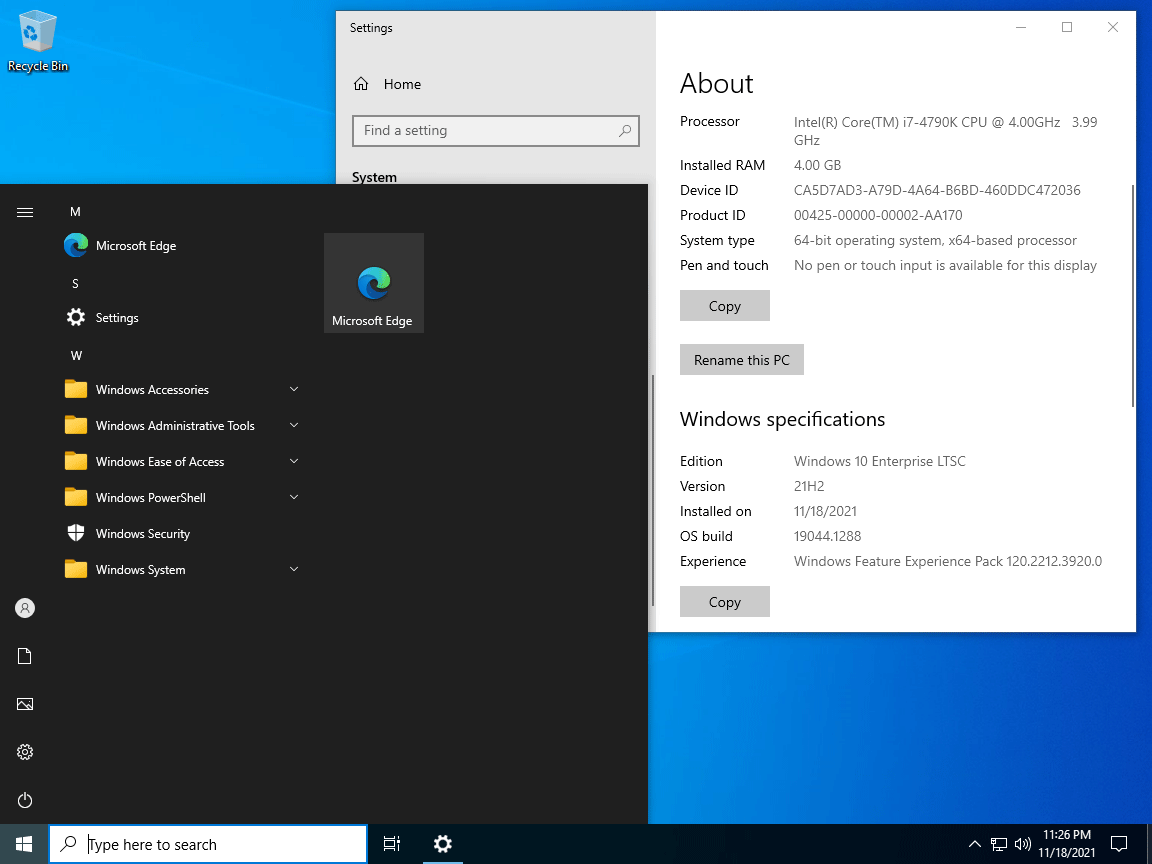1152x864 pixels.
Task: Click the Rename this PC button
Action: coord(741,360)
